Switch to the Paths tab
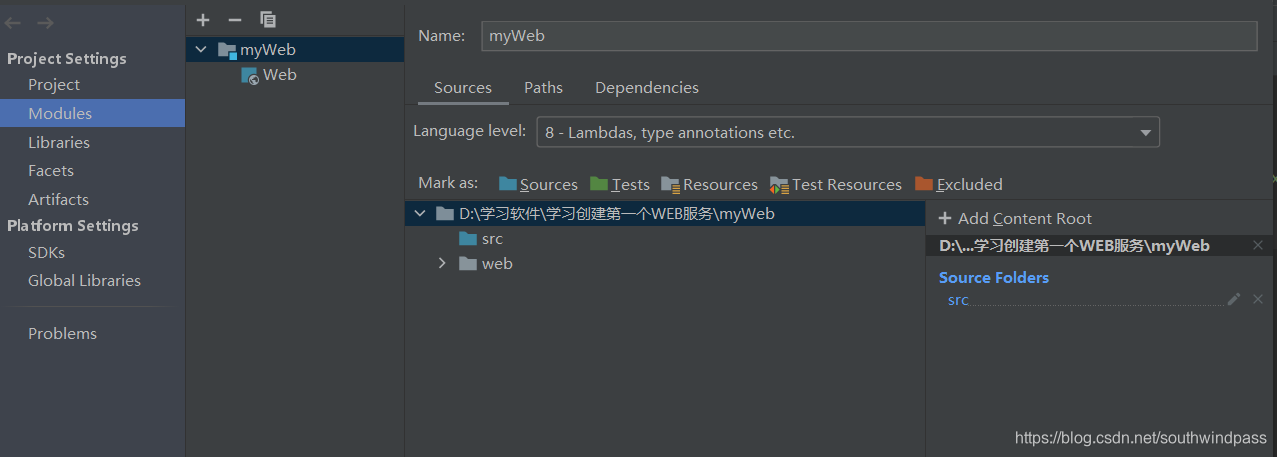 [543, 88]
